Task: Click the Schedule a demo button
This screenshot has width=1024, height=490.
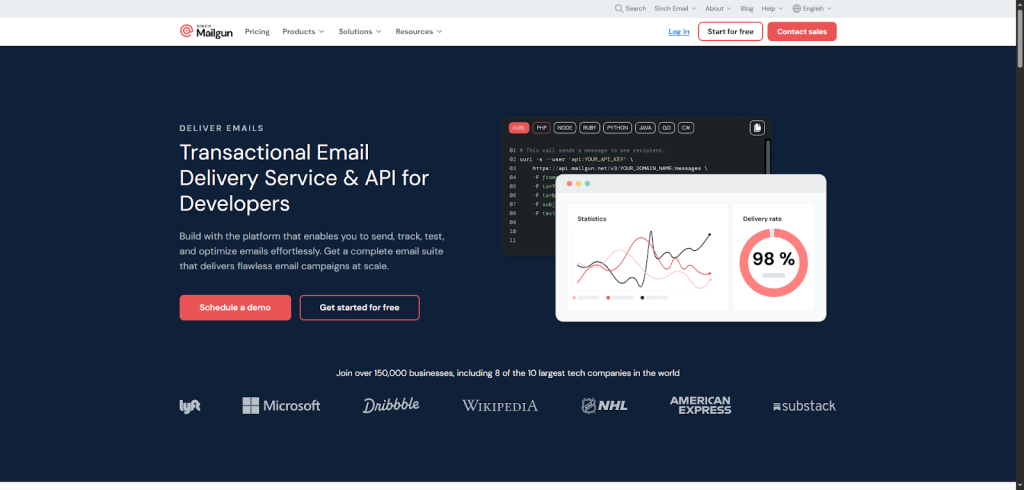Action: click(x=235, y=307)
